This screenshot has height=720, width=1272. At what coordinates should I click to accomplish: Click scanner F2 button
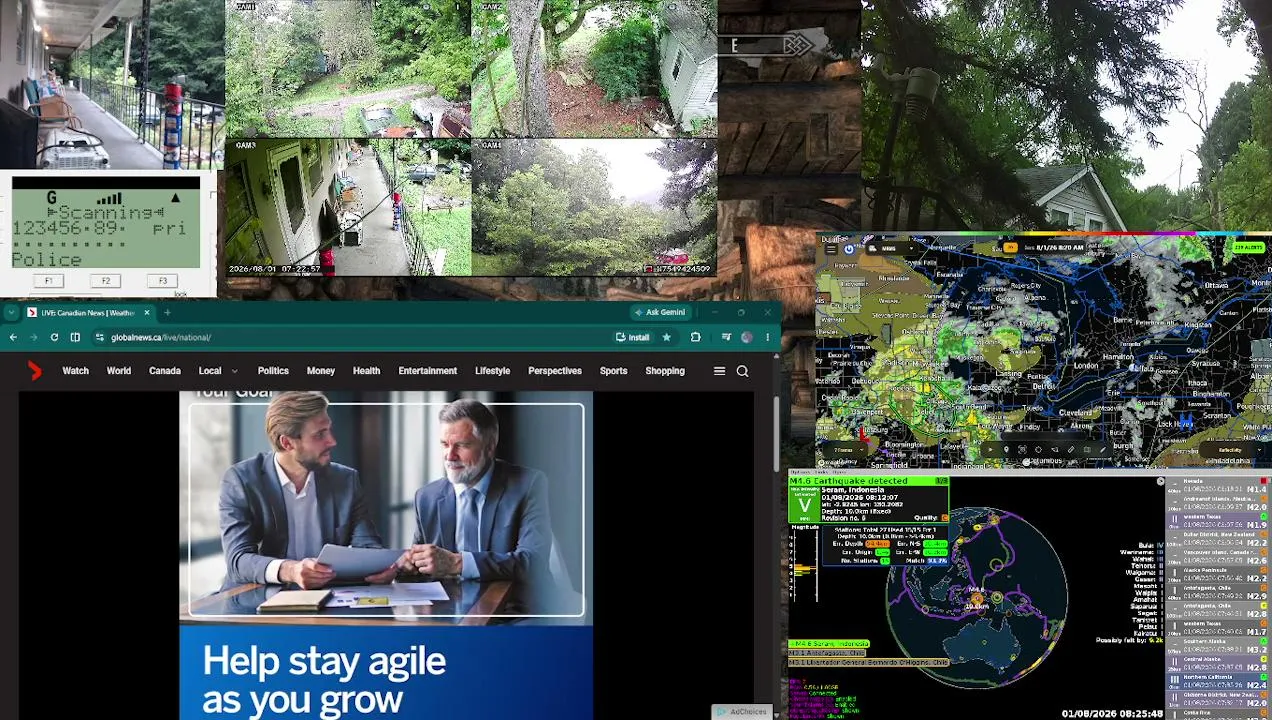coord(105,282)
